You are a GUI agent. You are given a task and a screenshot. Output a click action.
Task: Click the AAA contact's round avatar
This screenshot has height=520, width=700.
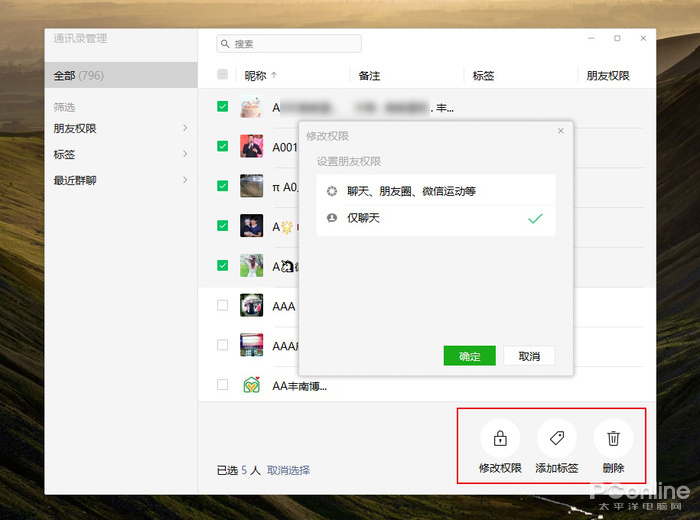(252, 305)
